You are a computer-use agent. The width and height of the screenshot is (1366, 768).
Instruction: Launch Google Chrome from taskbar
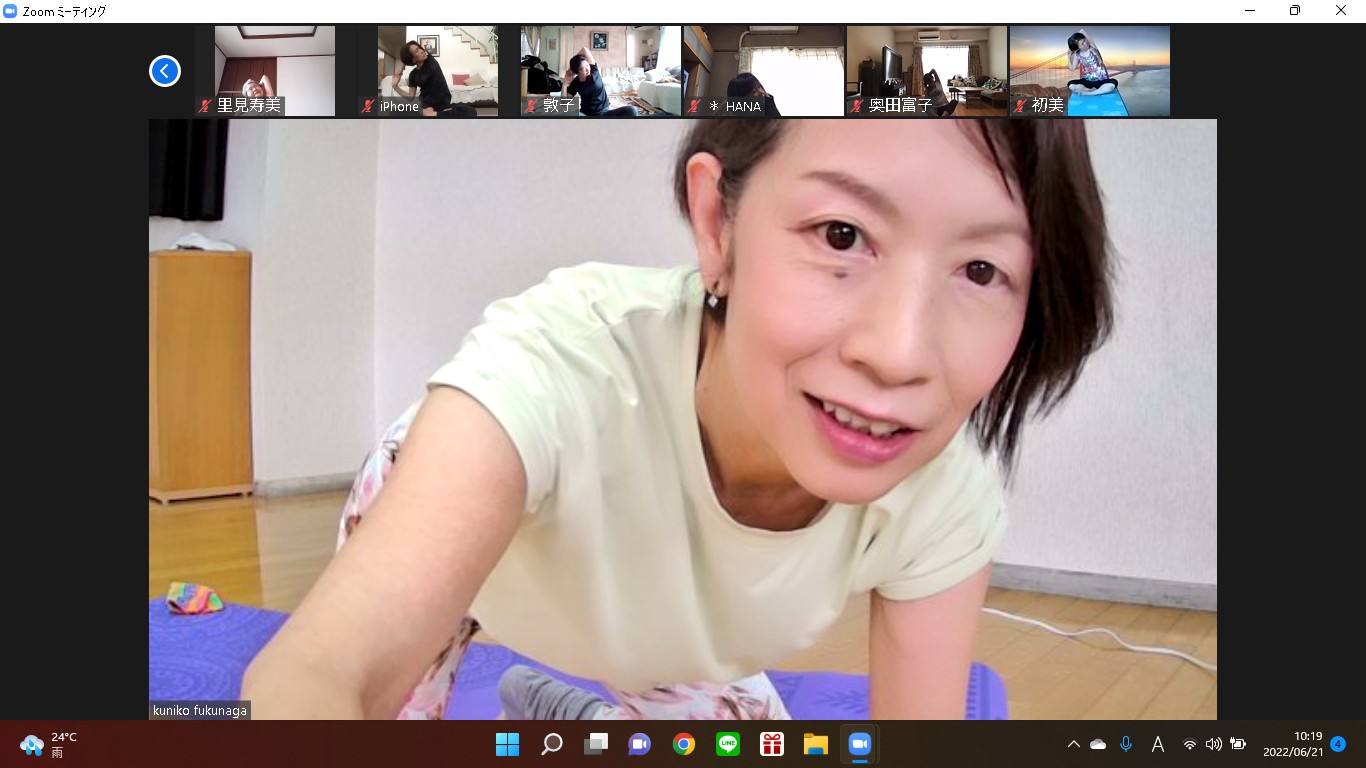(x=684, y=744)
